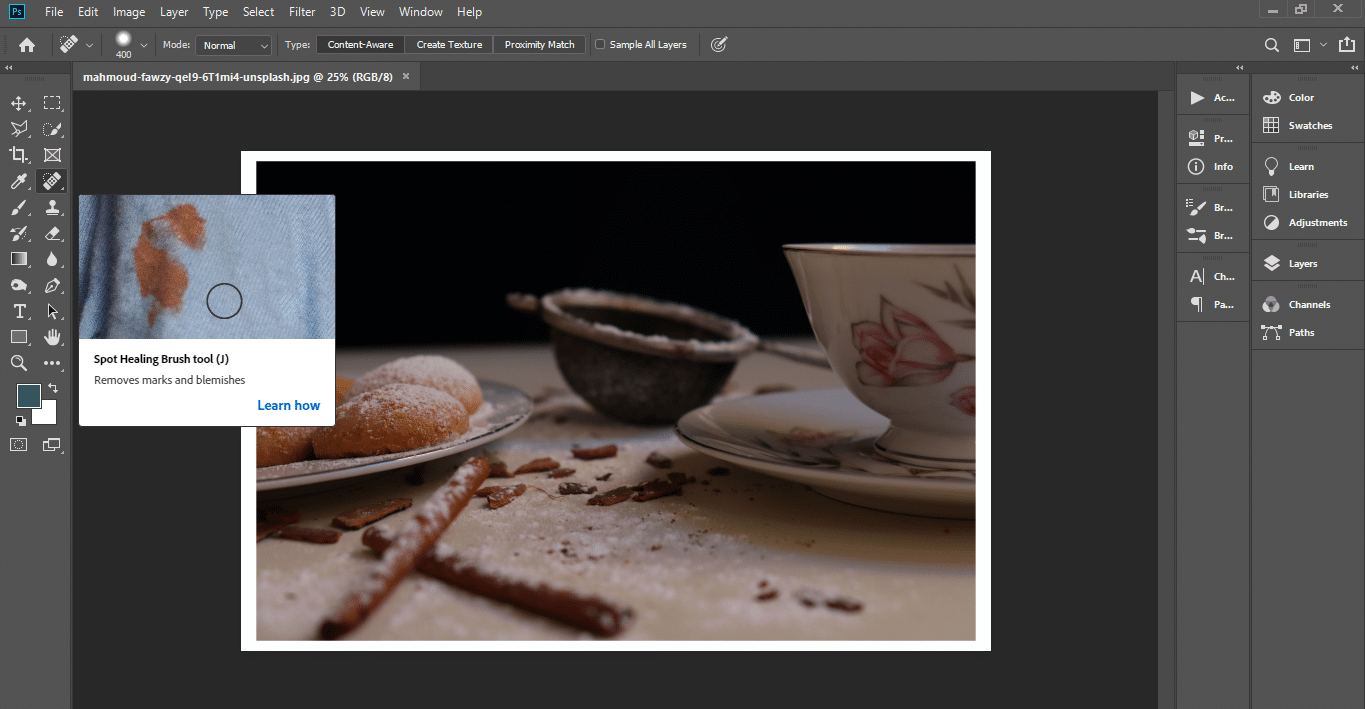Open the Filter menu
The height and width of the screenshot is (709, 1365).
[301, 12]
